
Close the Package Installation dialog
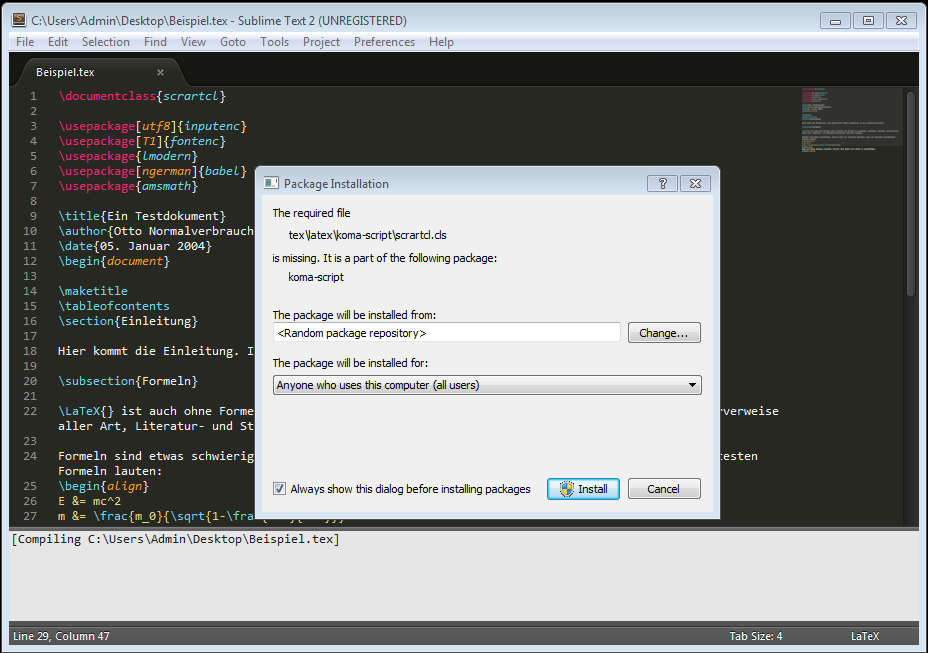pos(695,184)
